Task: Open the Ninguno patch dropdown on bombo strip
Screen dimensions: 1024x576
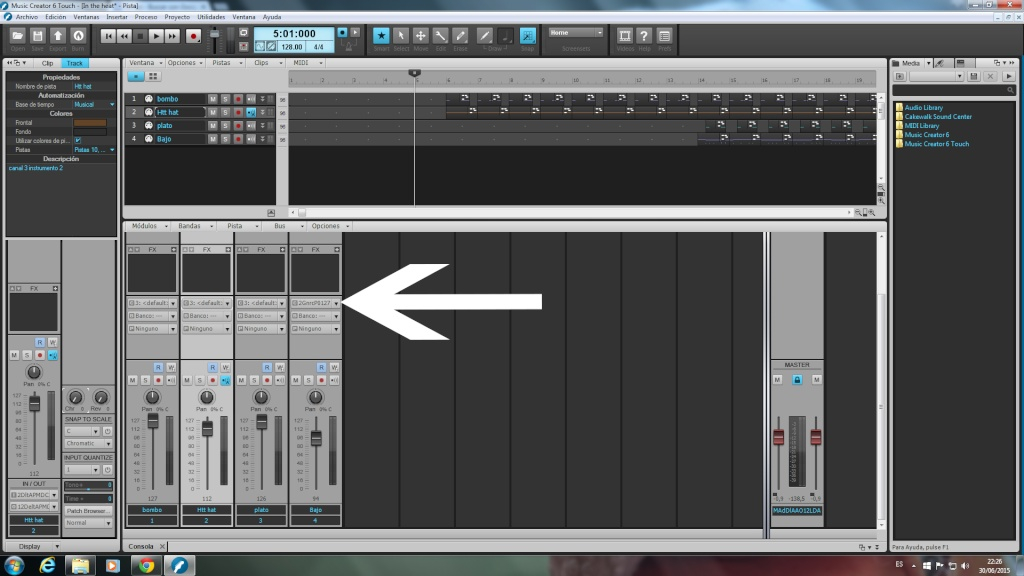Action: (152, 328)
